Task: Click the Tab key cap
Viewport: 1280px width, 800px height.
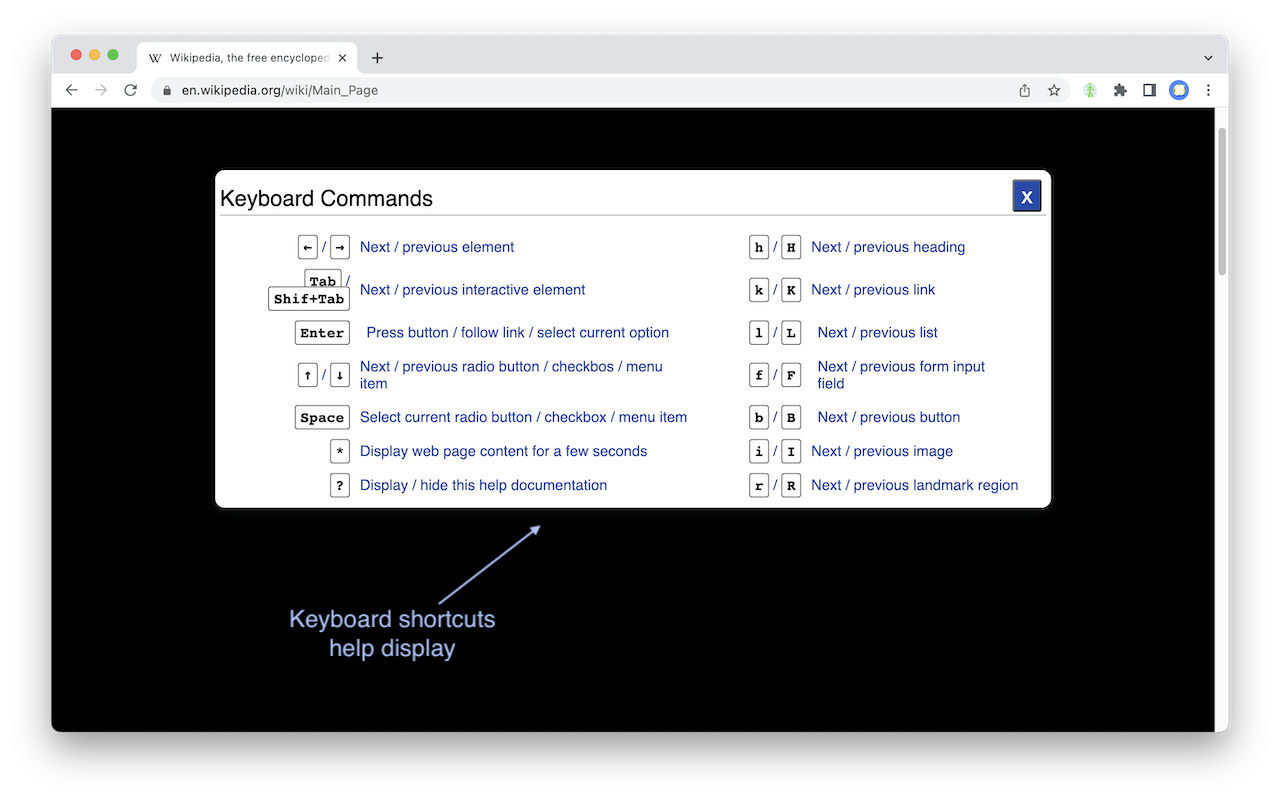Action: pyautogui.click(x=323, y=280)
